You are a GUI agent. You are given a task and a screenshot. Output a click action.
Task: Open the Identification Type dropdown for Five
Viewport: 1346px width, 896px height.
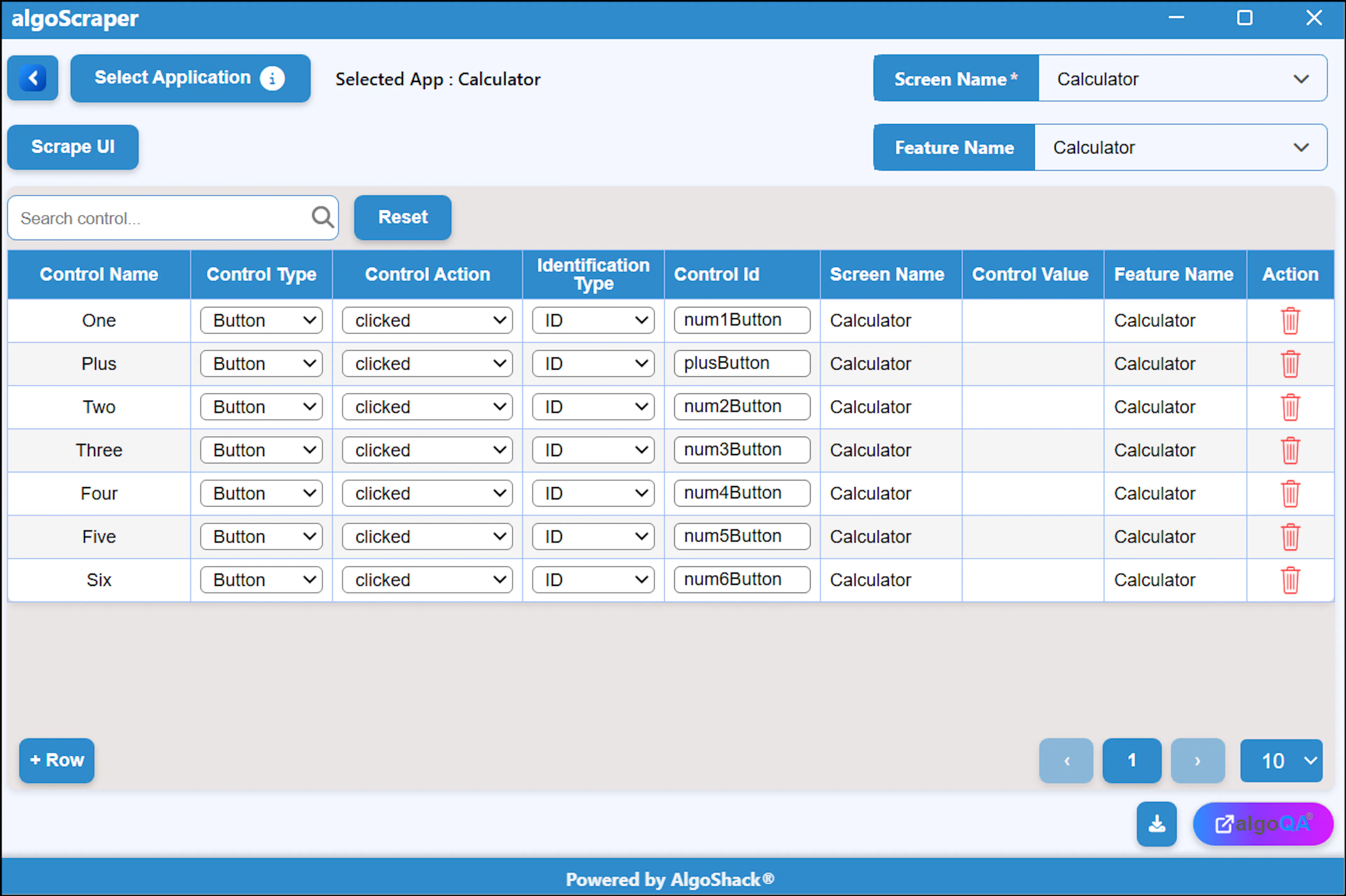point(593,536)
